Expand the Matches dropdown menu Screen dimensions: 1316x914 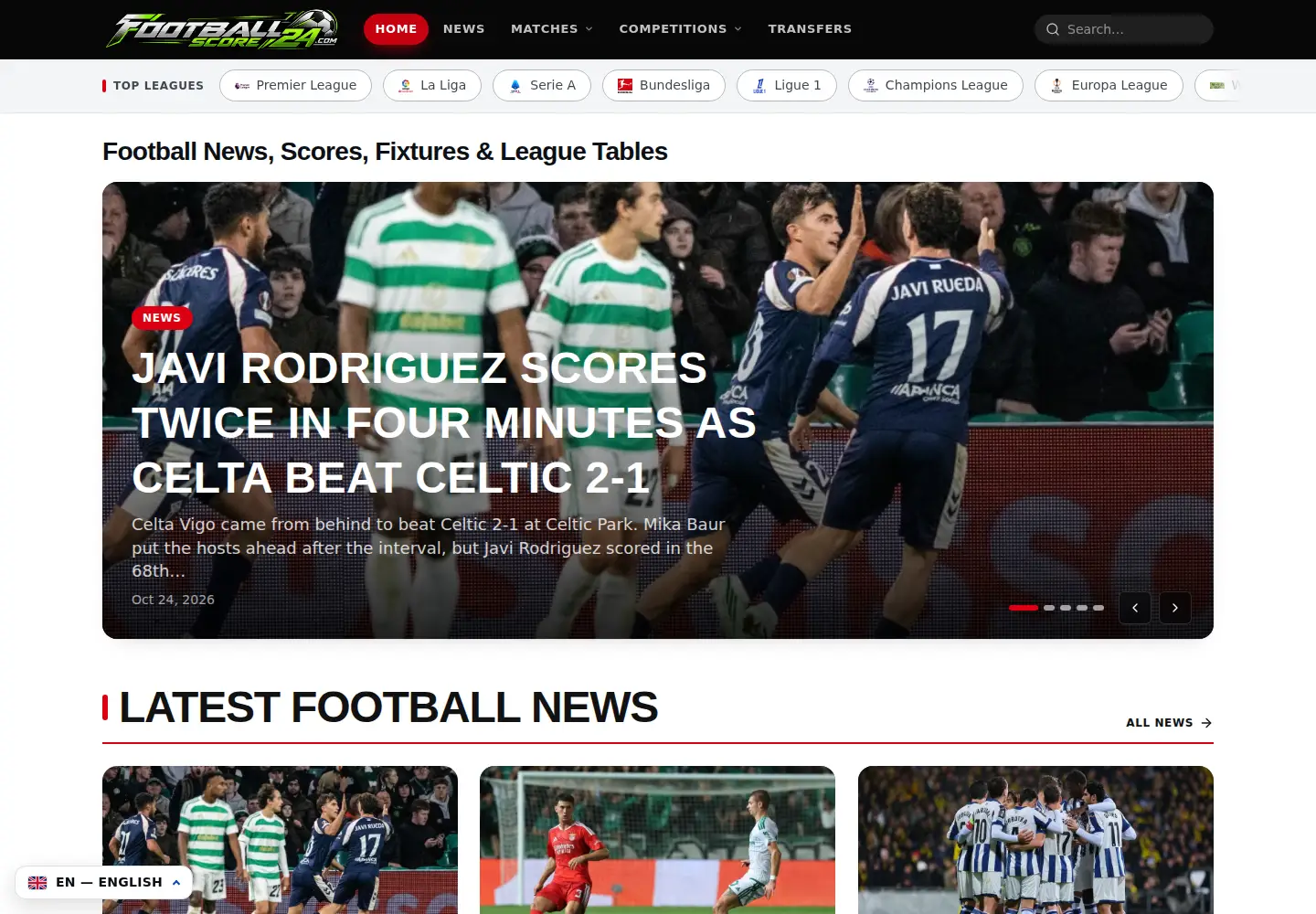point(552,29)
